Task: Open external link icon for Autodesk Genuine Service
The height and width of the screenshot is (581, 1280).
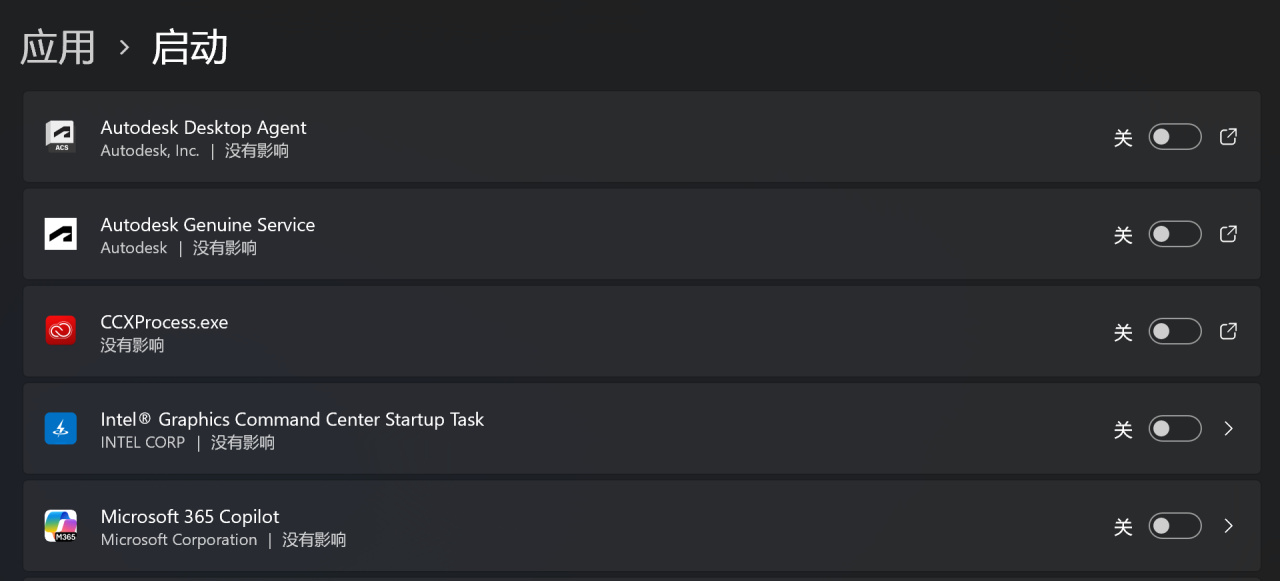Action: point(1229,234)
